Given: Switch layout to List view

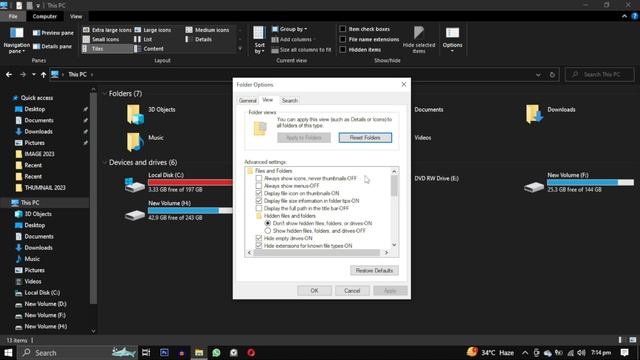Looking at the screenshot, I should pyautogui.click(x=144, y=39).
